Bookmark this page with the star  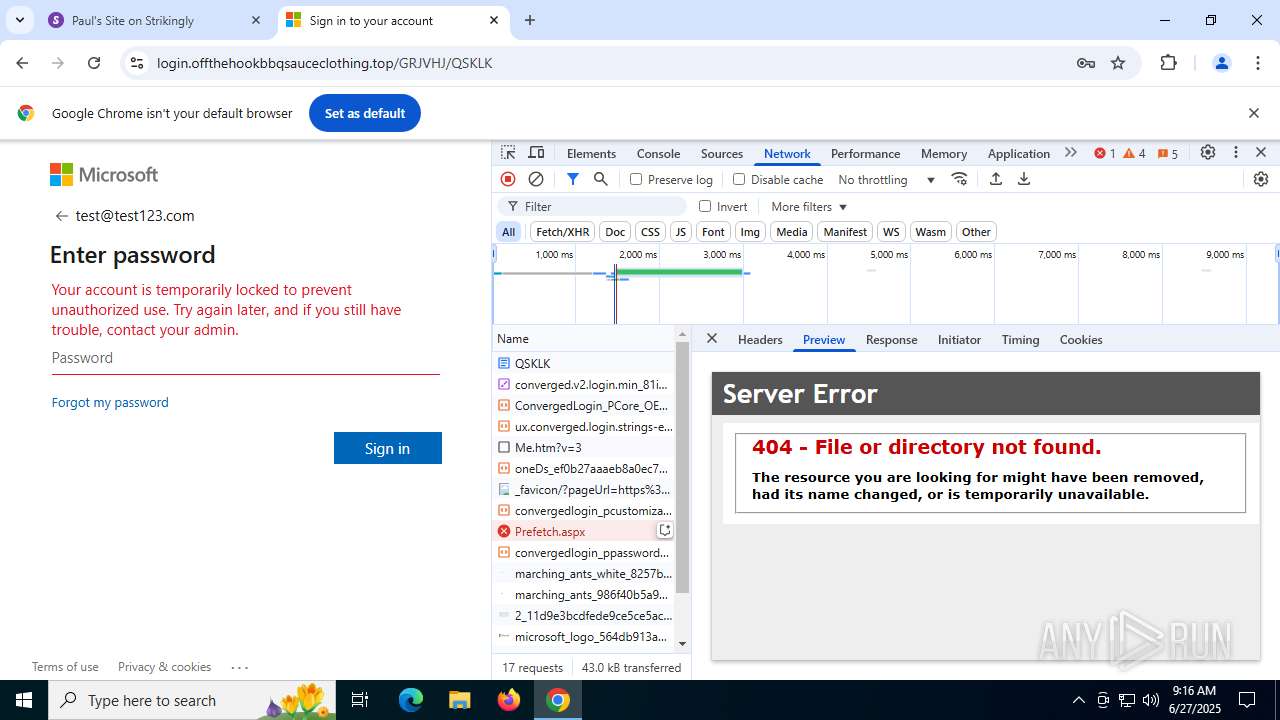tap(1118, 63)
